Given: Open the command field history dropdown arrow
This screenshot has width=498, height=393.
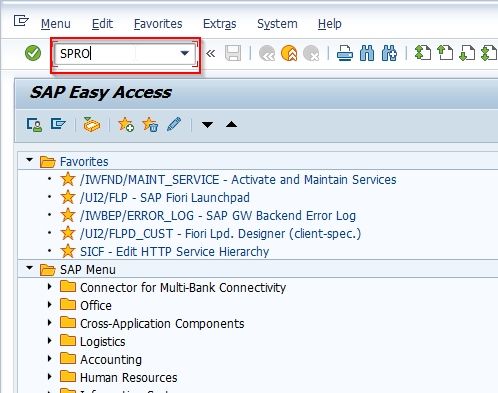Looking at the screenshot, I should click(x=185, y=53).
